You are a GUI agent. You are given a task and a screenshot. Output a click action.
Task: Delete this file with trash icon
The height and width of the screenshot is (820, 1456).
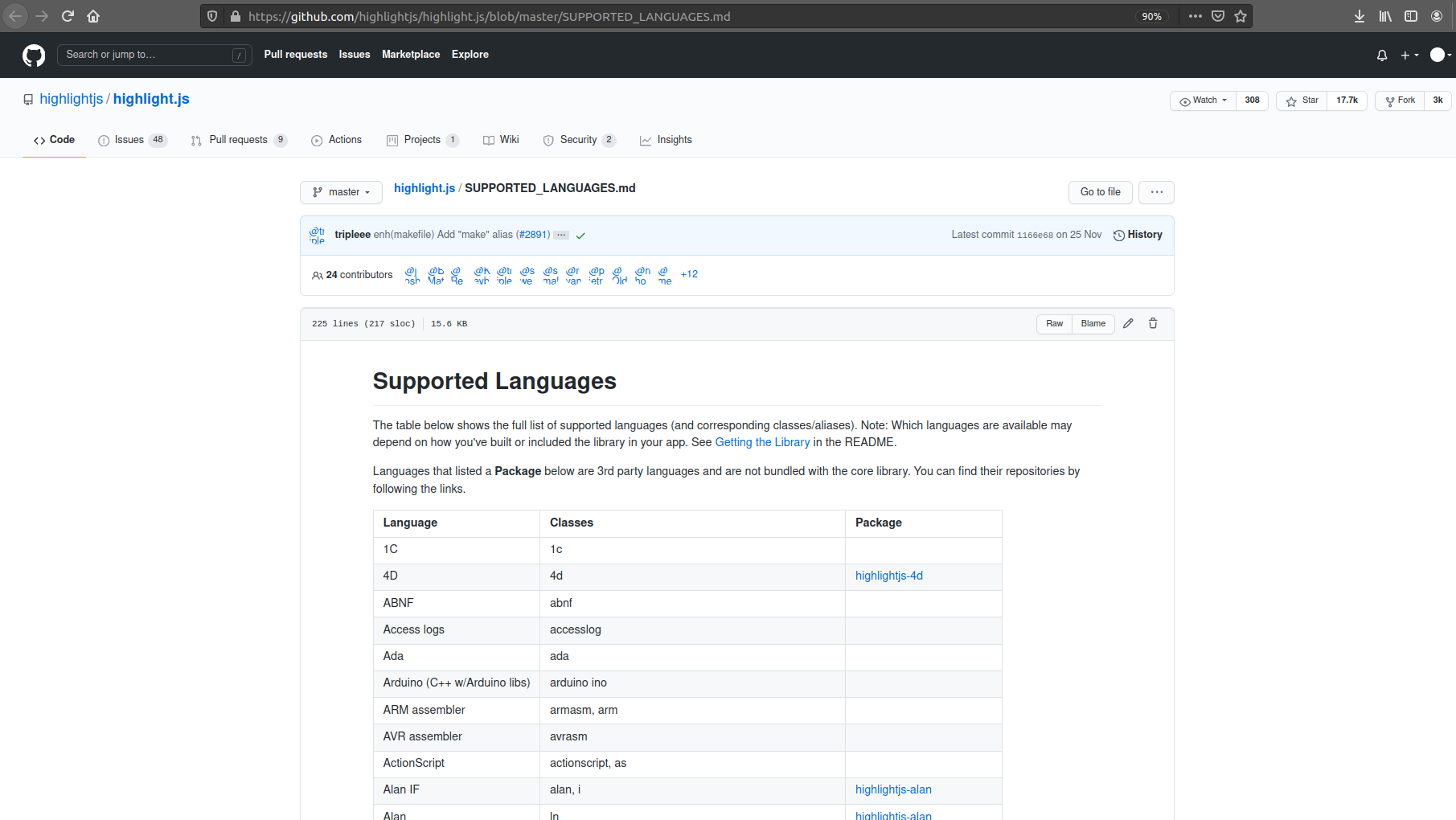(x=1153, y=323)
